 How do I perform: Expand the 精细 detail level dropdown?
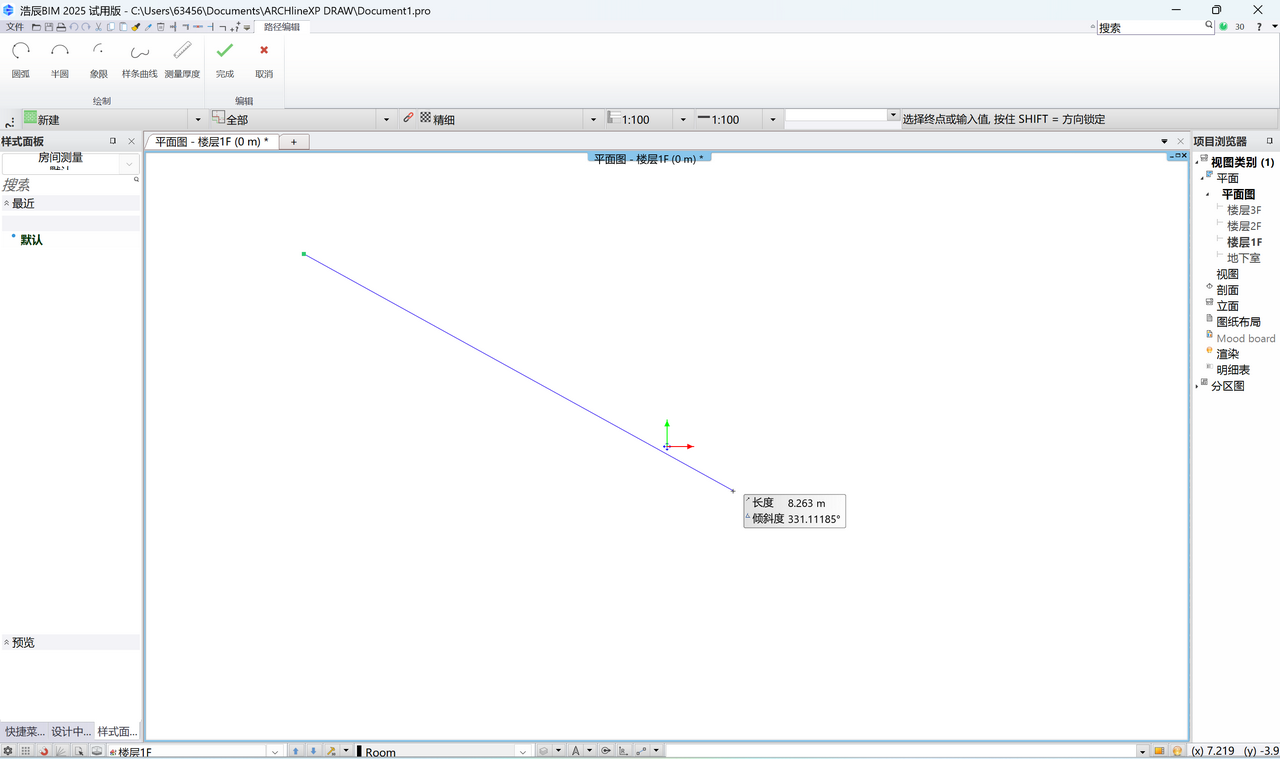pos(593,120)
